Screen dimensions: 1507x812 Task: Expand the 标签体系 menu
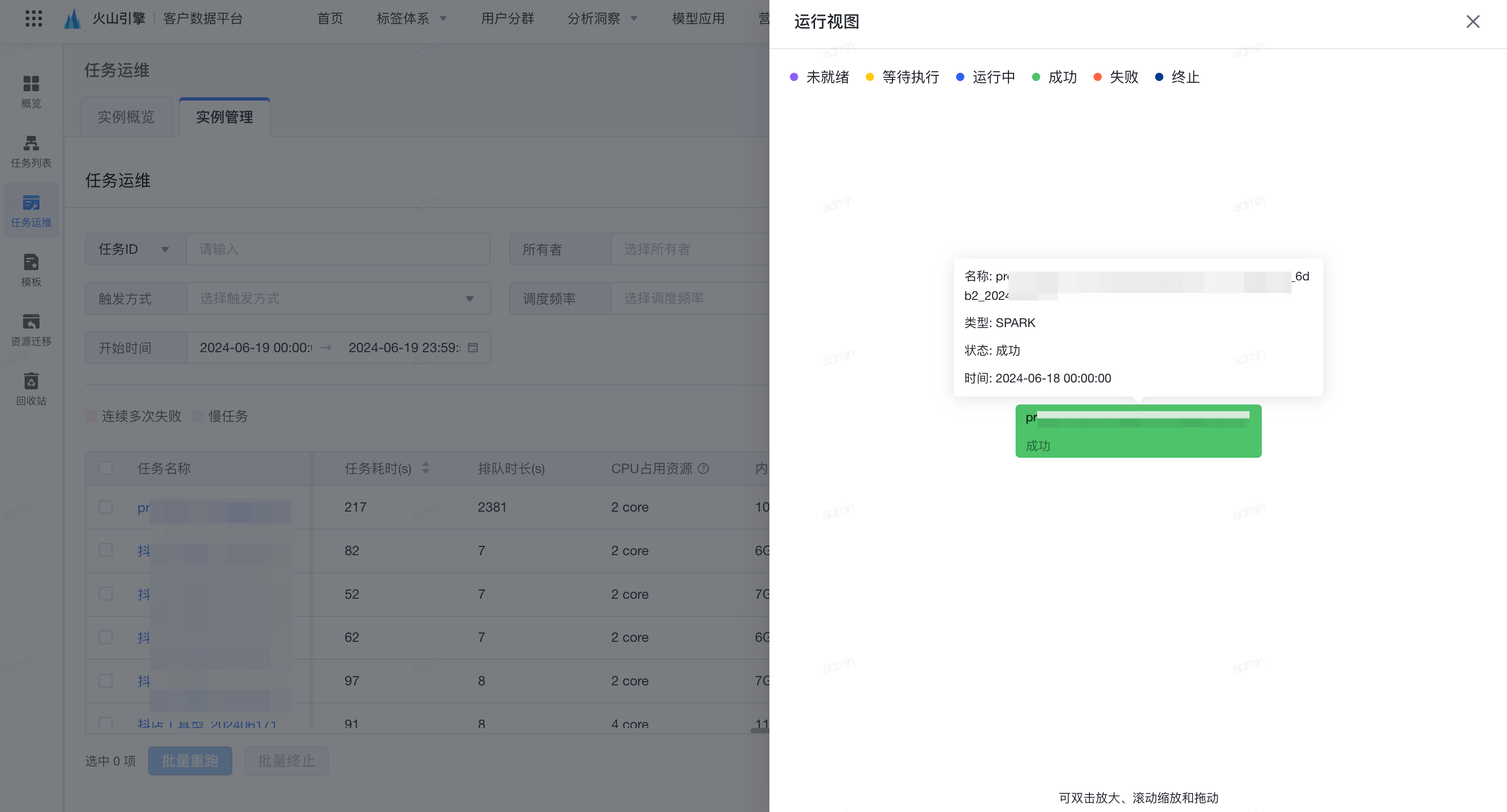coord(411,18)
